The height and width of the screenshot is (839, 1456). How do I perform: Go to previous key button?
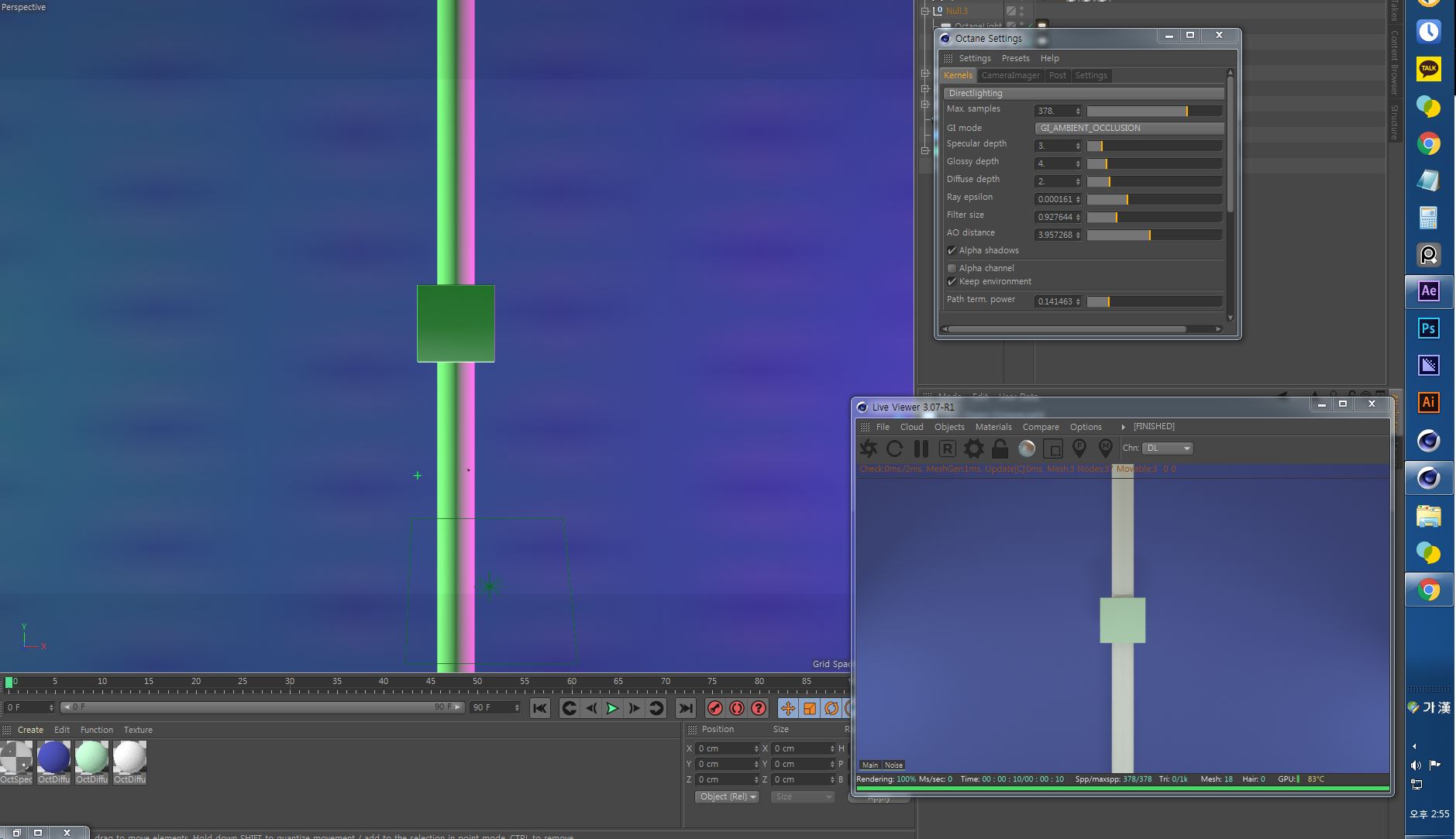point(570,708)
